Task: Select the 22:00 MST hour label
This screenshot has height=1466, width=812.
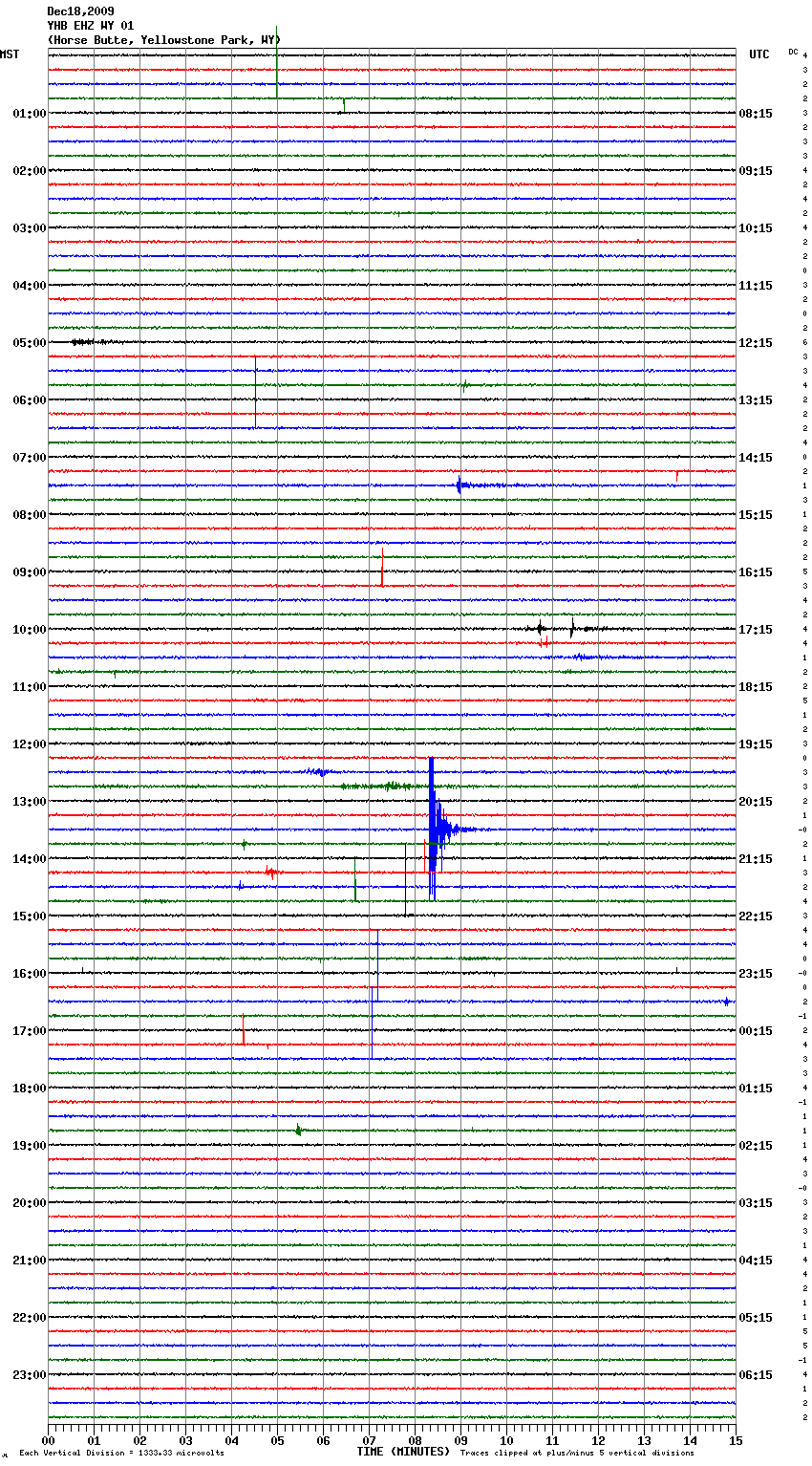Action: (29, 1318)
